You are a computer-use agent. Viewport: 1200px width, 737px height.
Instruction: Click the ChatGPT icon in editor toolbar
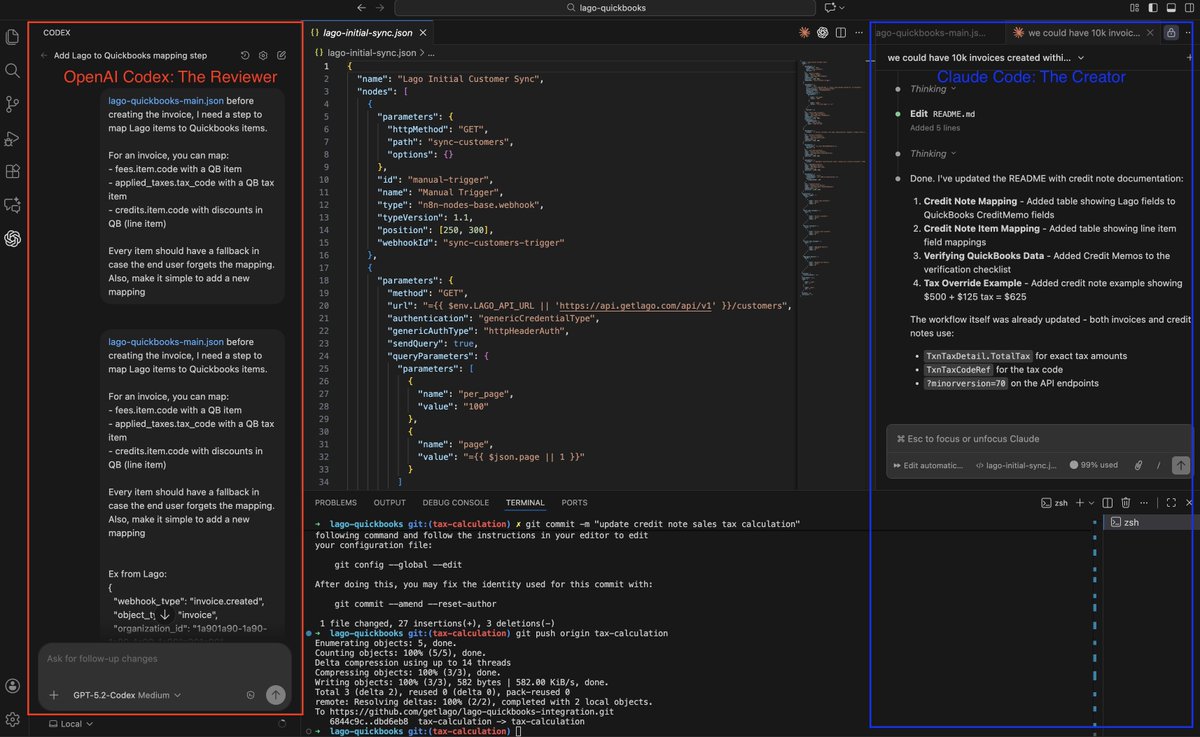click(822, 32)
